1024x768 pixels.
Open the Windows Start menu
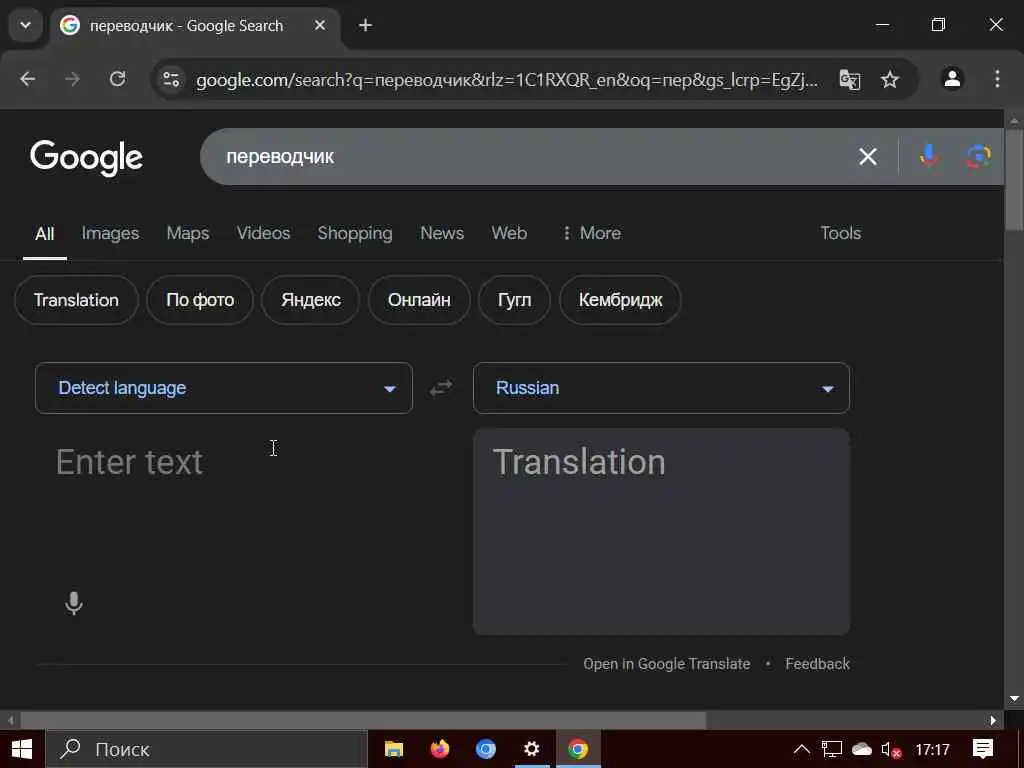coord(22,749)
